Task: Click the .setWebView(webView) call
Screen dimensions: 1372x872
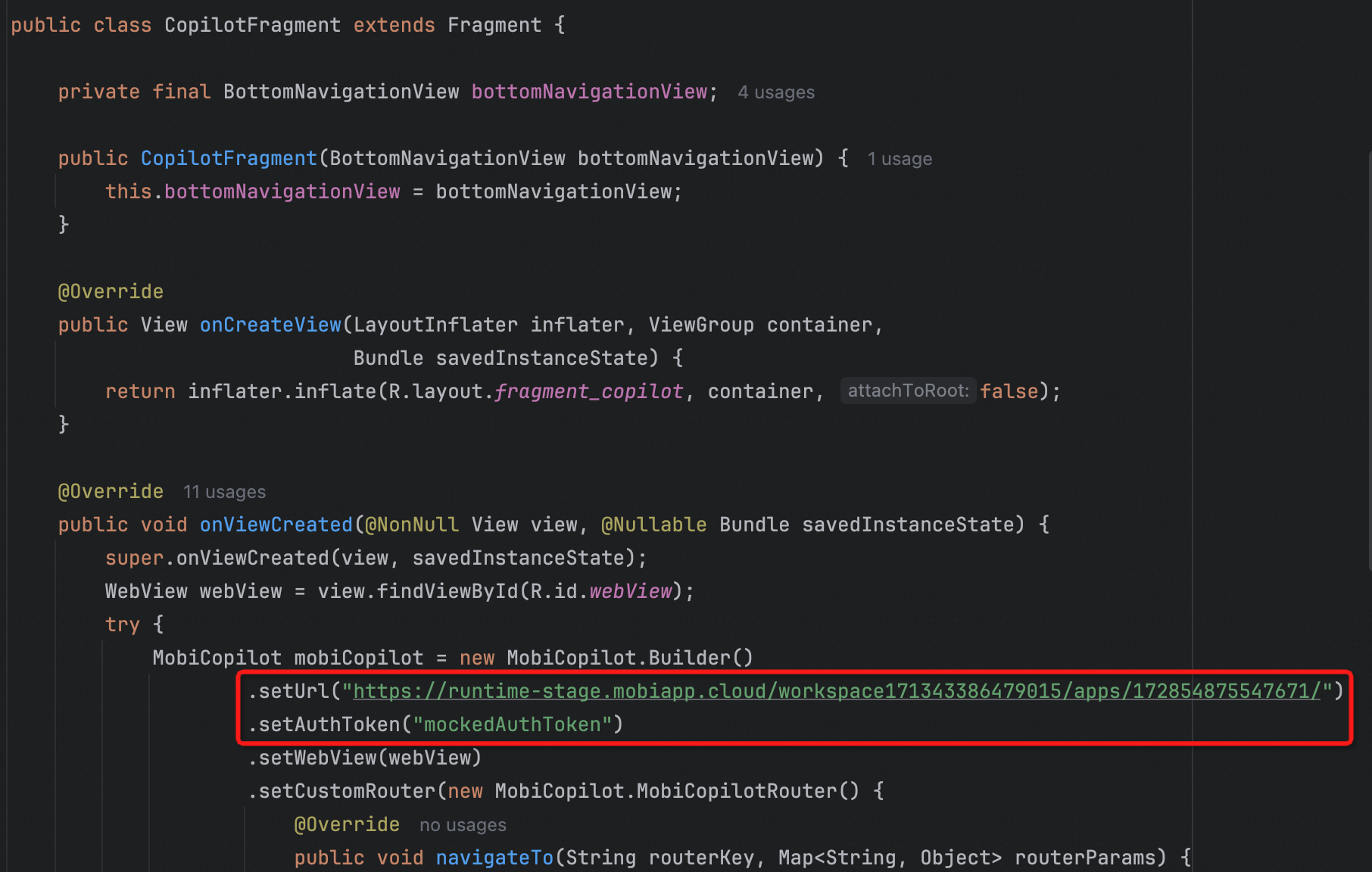Action: coord(365,758)
